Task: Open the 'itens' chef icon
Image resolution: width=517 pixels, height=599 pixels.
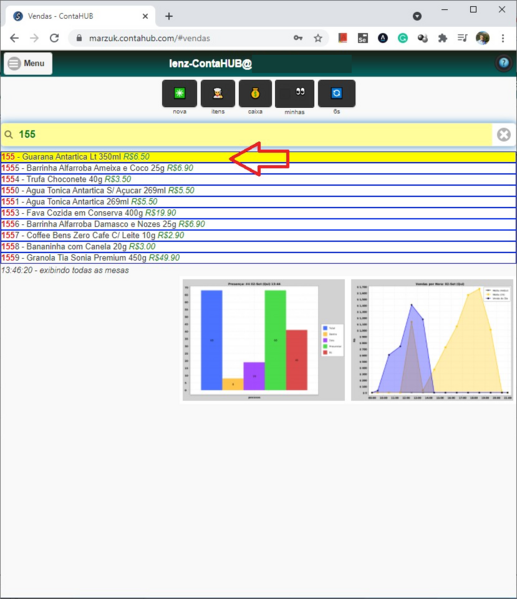Action: tap(218, 93)
